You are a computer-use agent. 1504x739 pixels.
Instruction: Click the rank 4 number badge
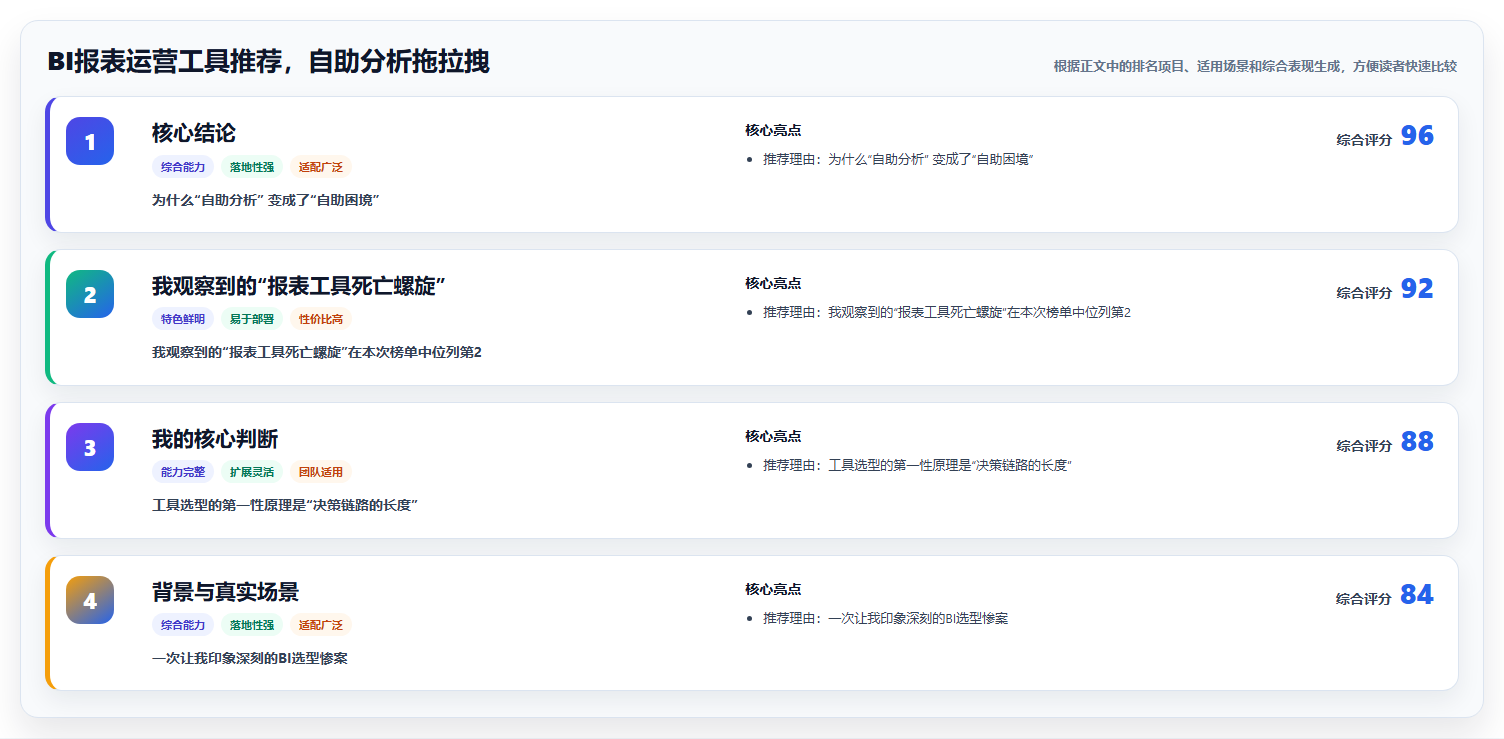click(x=90, y=600)
